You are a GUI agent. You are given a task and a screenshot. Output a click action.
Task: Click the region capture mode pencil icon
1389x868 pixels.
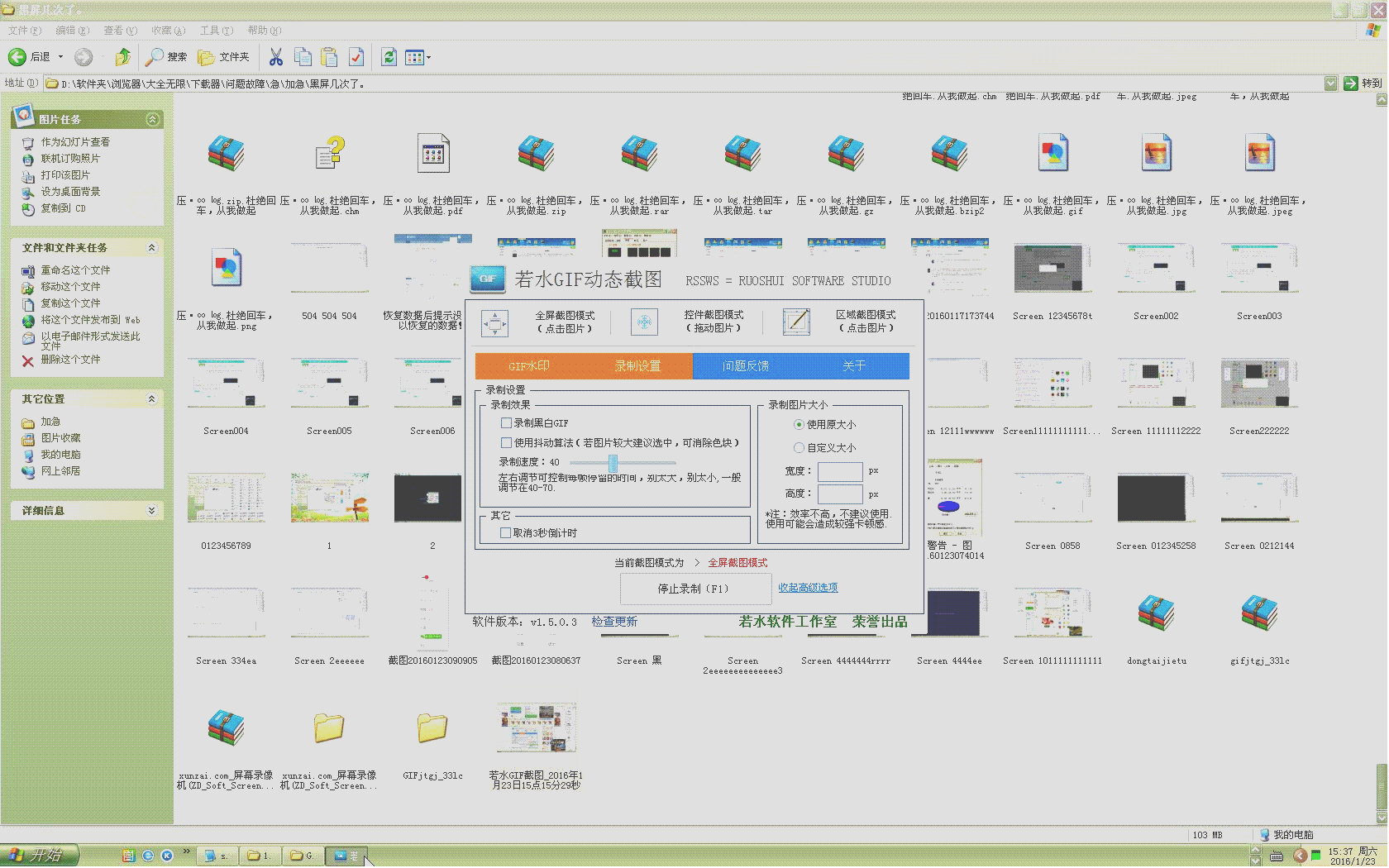pos(795,322)
